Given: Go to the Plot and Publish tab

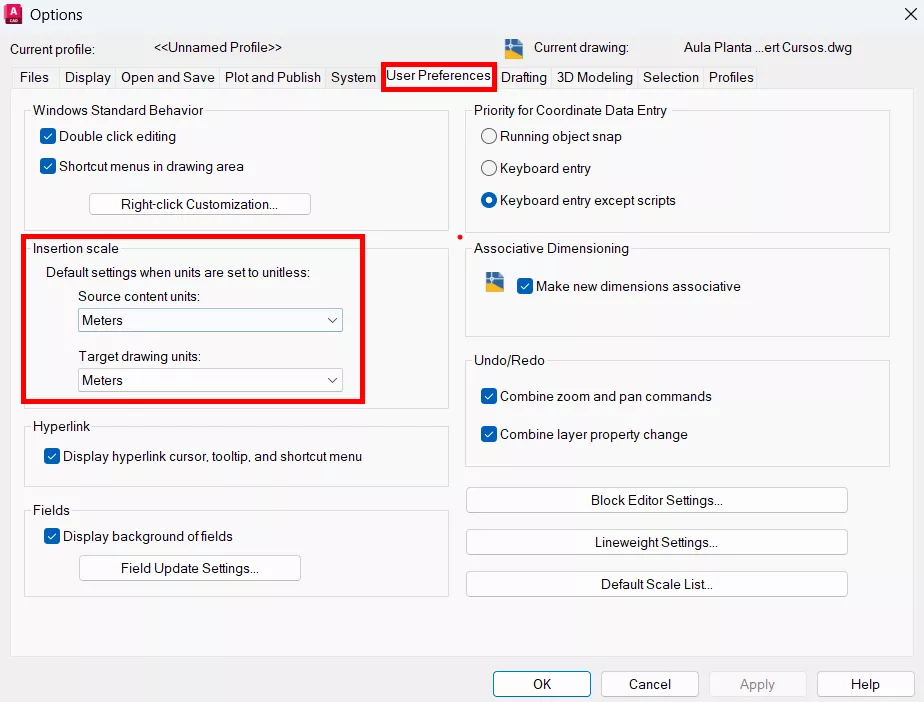Looking at the screenshot, I should 273,77.
